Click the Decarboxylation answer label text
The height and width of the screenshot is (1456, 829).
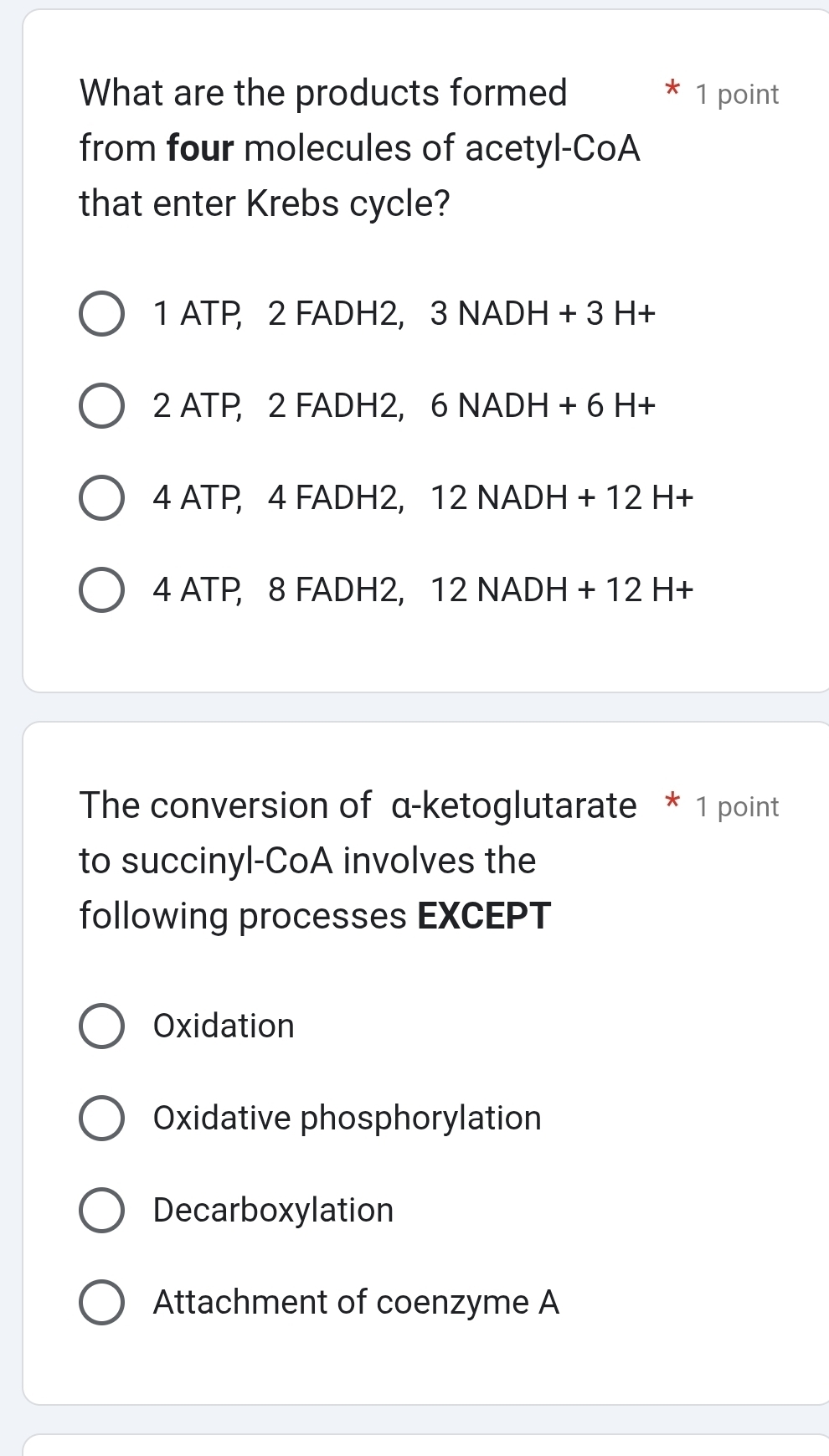click(272, 1211)
